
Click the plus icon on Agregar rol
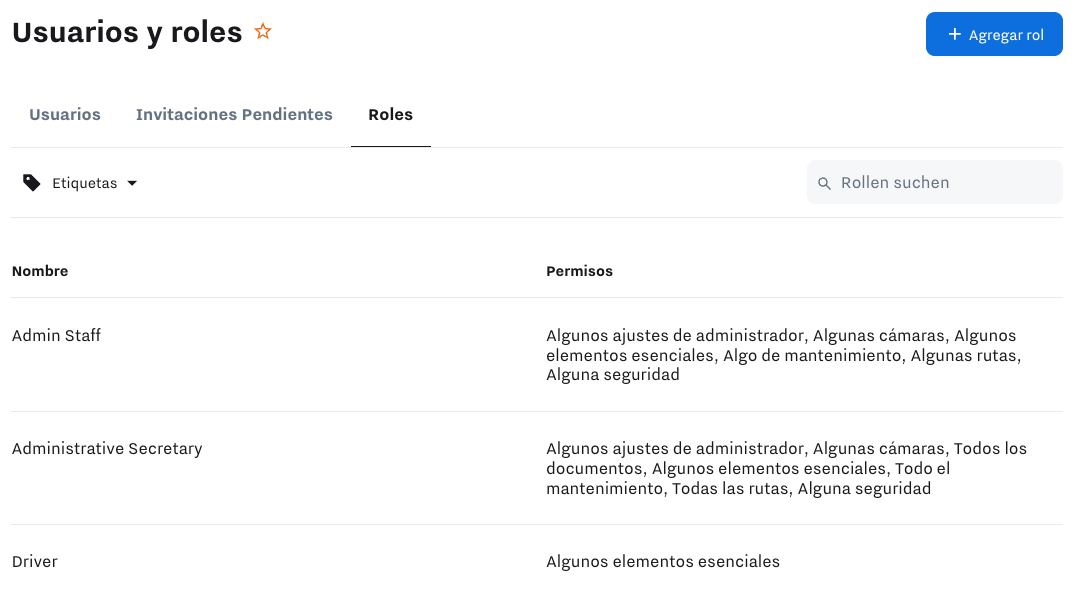tap(954, 35)
